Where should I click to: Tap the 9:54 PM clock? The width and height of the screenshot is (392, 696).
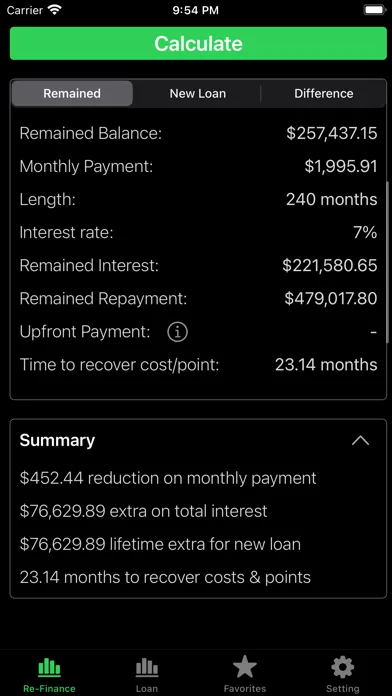[196, 10]
